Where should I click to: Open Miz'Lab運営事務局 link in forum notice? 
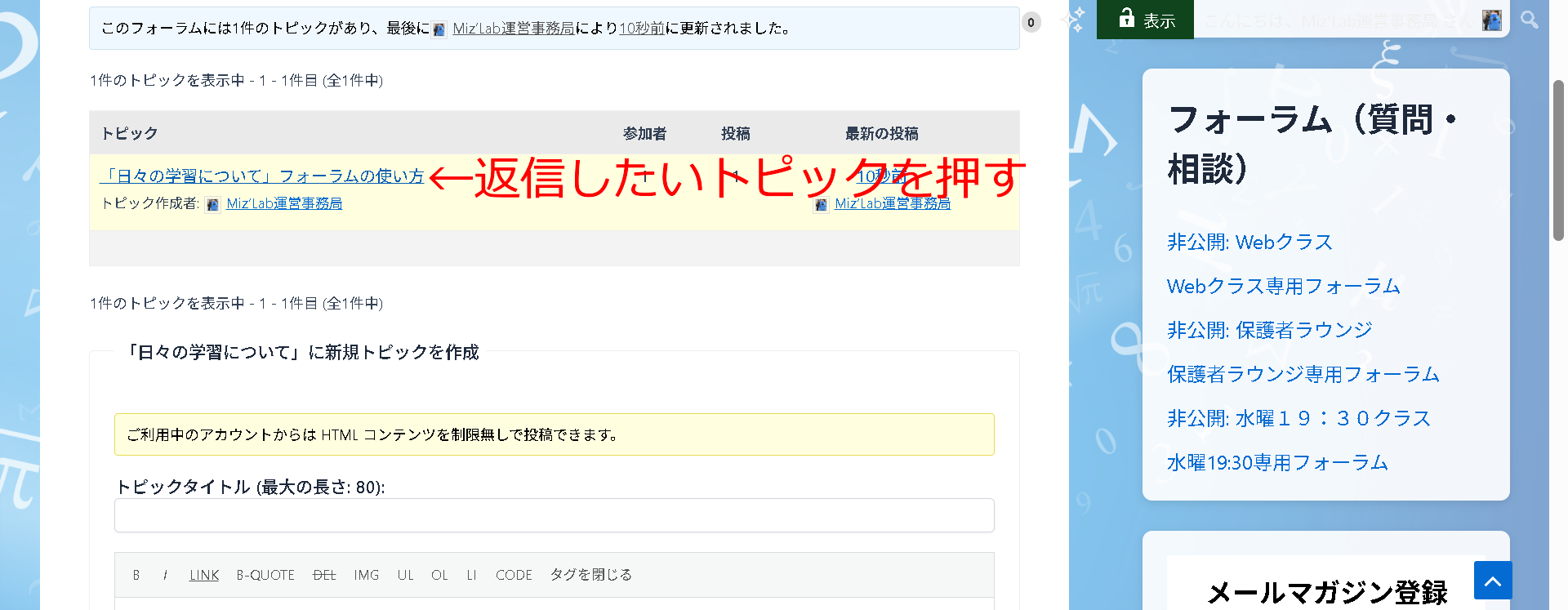[514, 29]
